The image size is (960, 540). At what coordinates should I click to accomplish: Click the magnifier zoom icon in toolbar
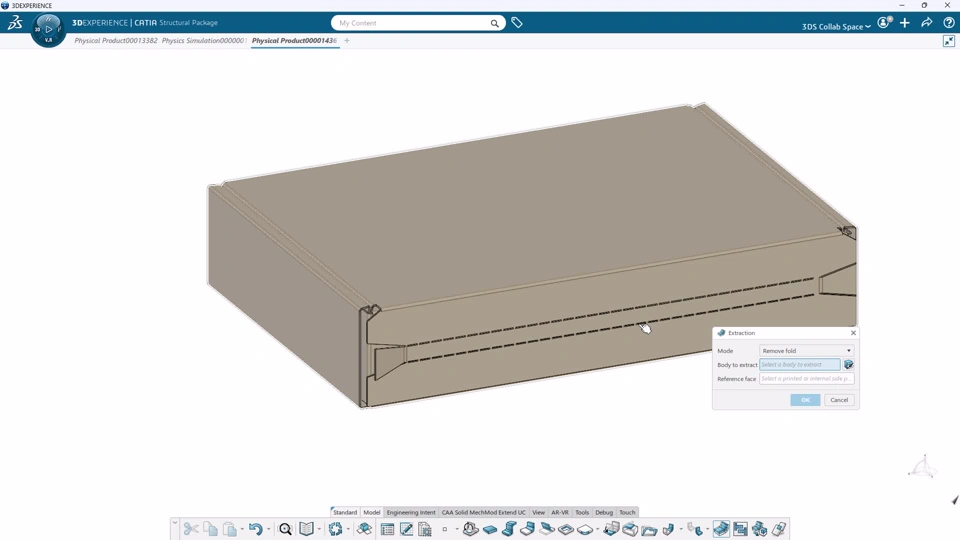[285, 528]
